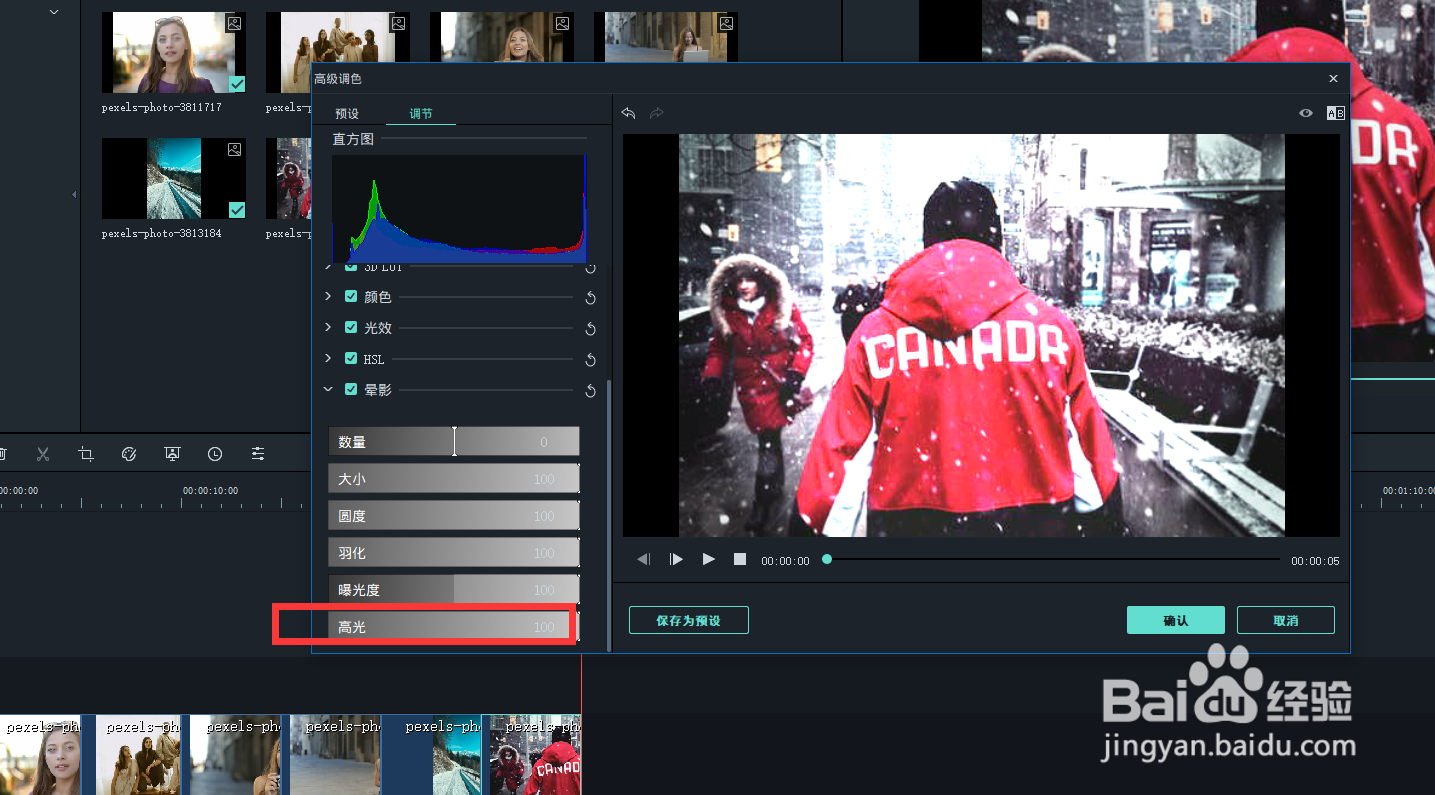Click the 羽化 slider

[454, 552]
